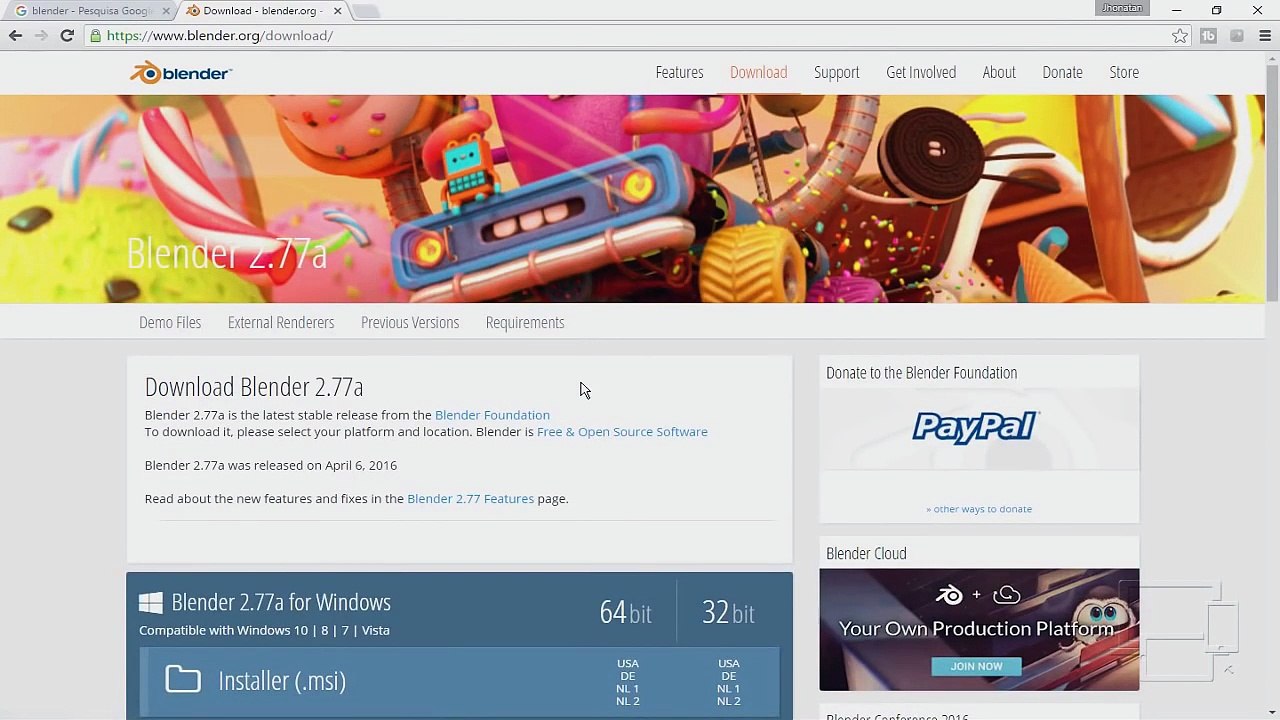The height and width of the screenshot is (720, 1280).
Task: Click the 'Download Blender 2.77a' heading
Action: 254,387
